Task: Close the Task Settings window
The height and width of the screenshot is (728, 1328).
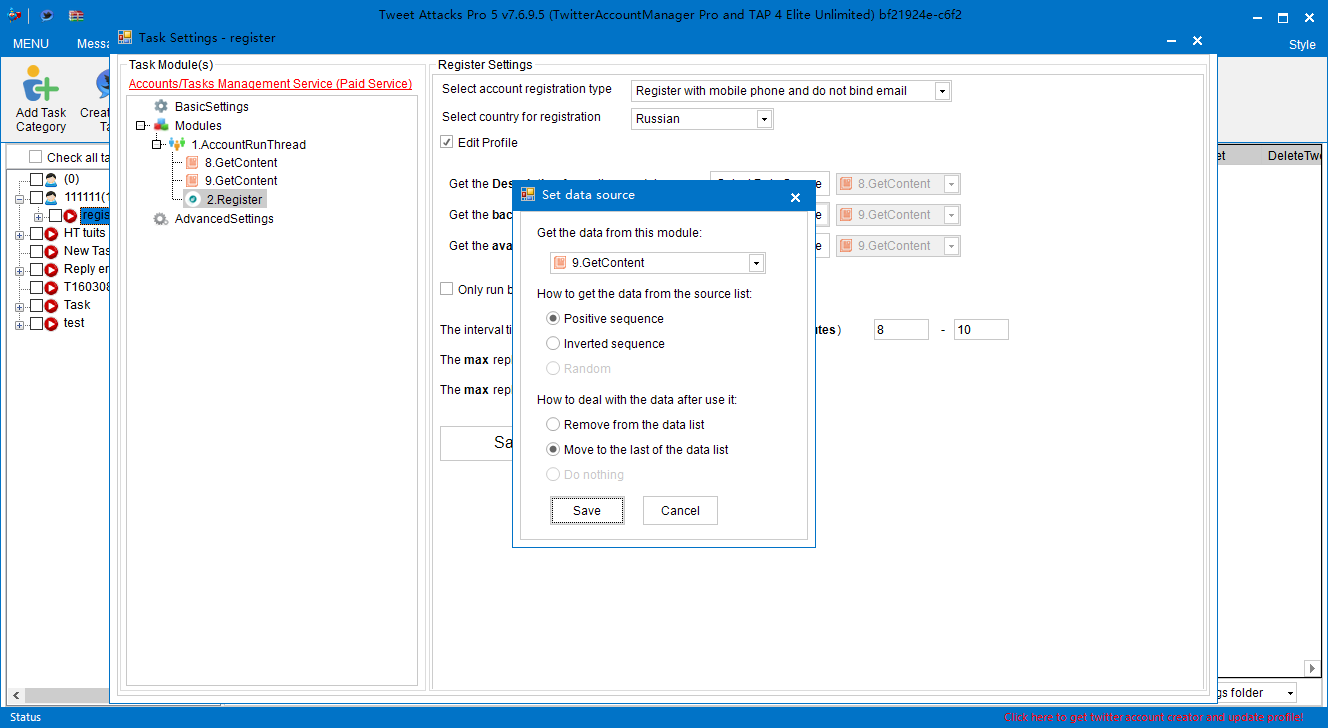Action: tap(1197, 40)
